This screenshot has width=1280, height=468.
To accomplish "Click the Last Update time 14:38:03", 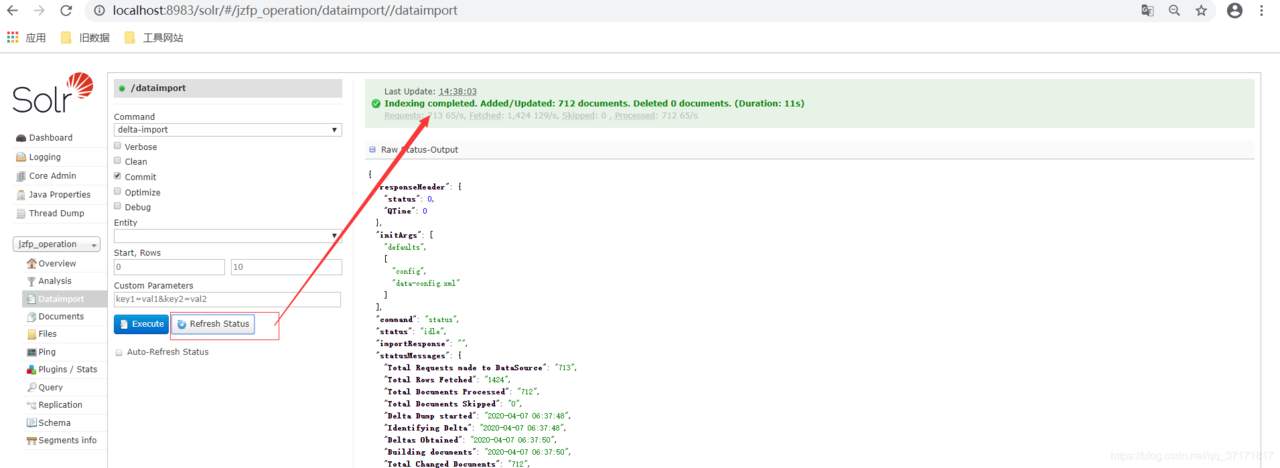I will tap(458, 91).
